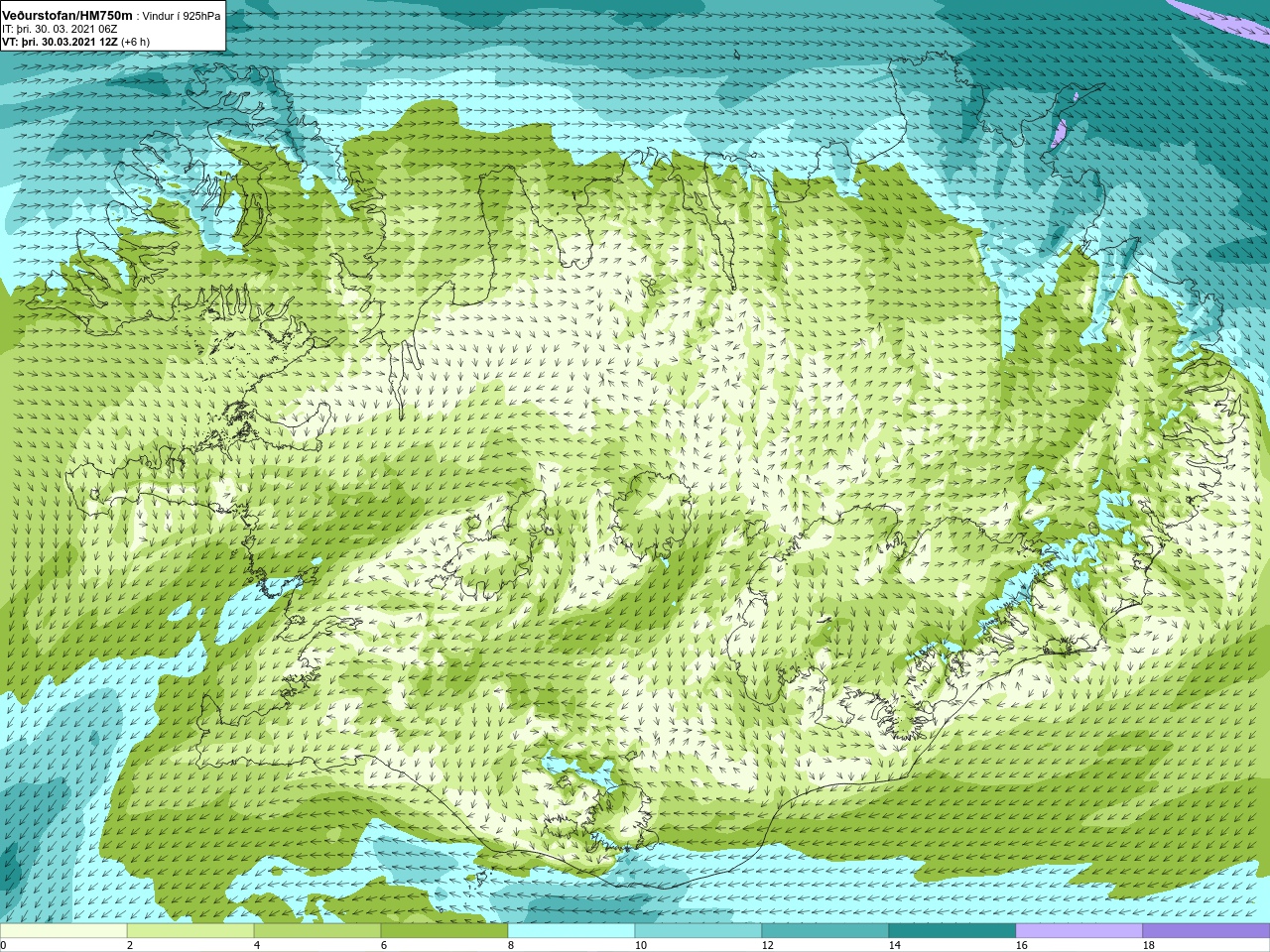
Task: Click the legend tick label '10'
Action: coord(641,945)
